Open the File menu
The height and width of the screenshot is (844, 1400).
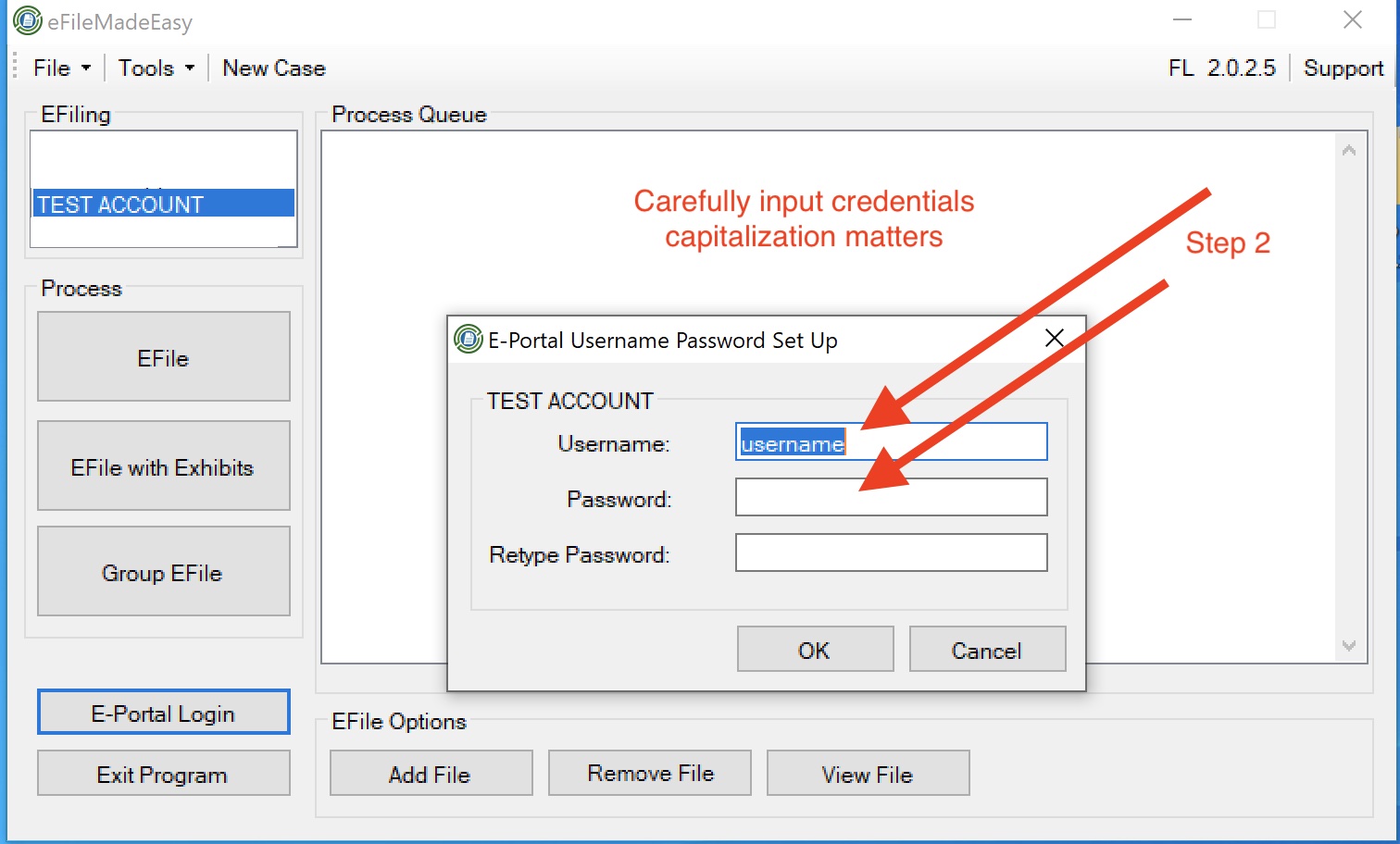(x=61, y=68)
